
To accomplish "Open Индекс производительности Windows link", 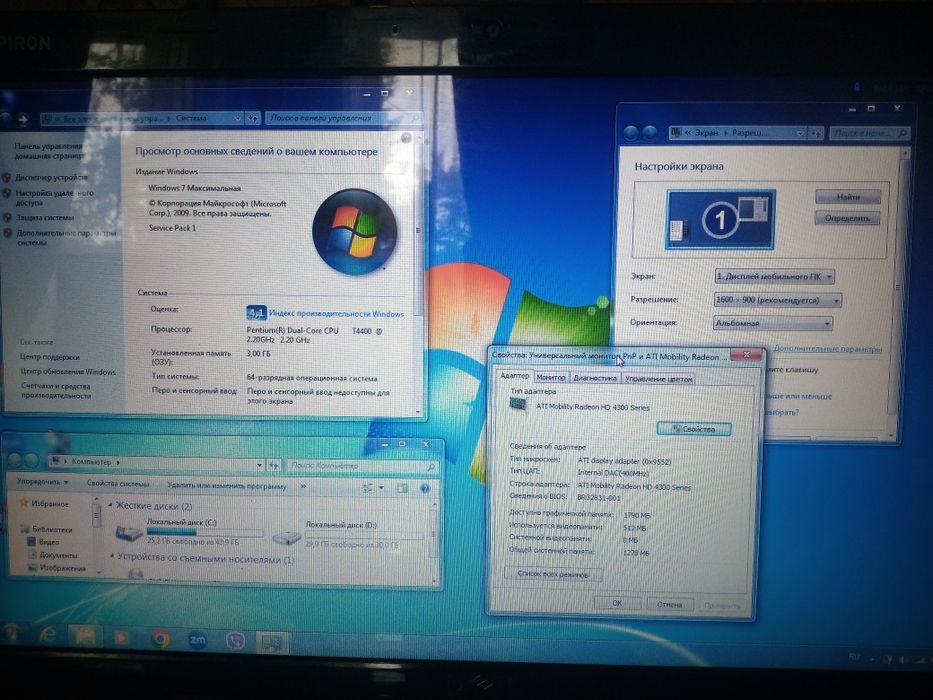I will (336, 314).
